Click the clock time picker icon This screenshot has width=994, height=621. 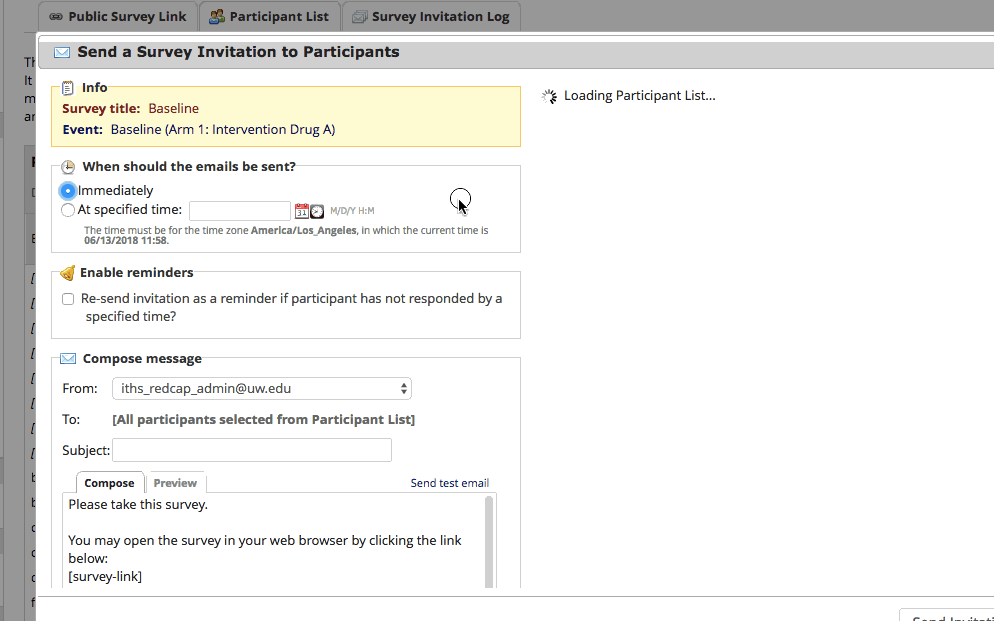[317, 211]
